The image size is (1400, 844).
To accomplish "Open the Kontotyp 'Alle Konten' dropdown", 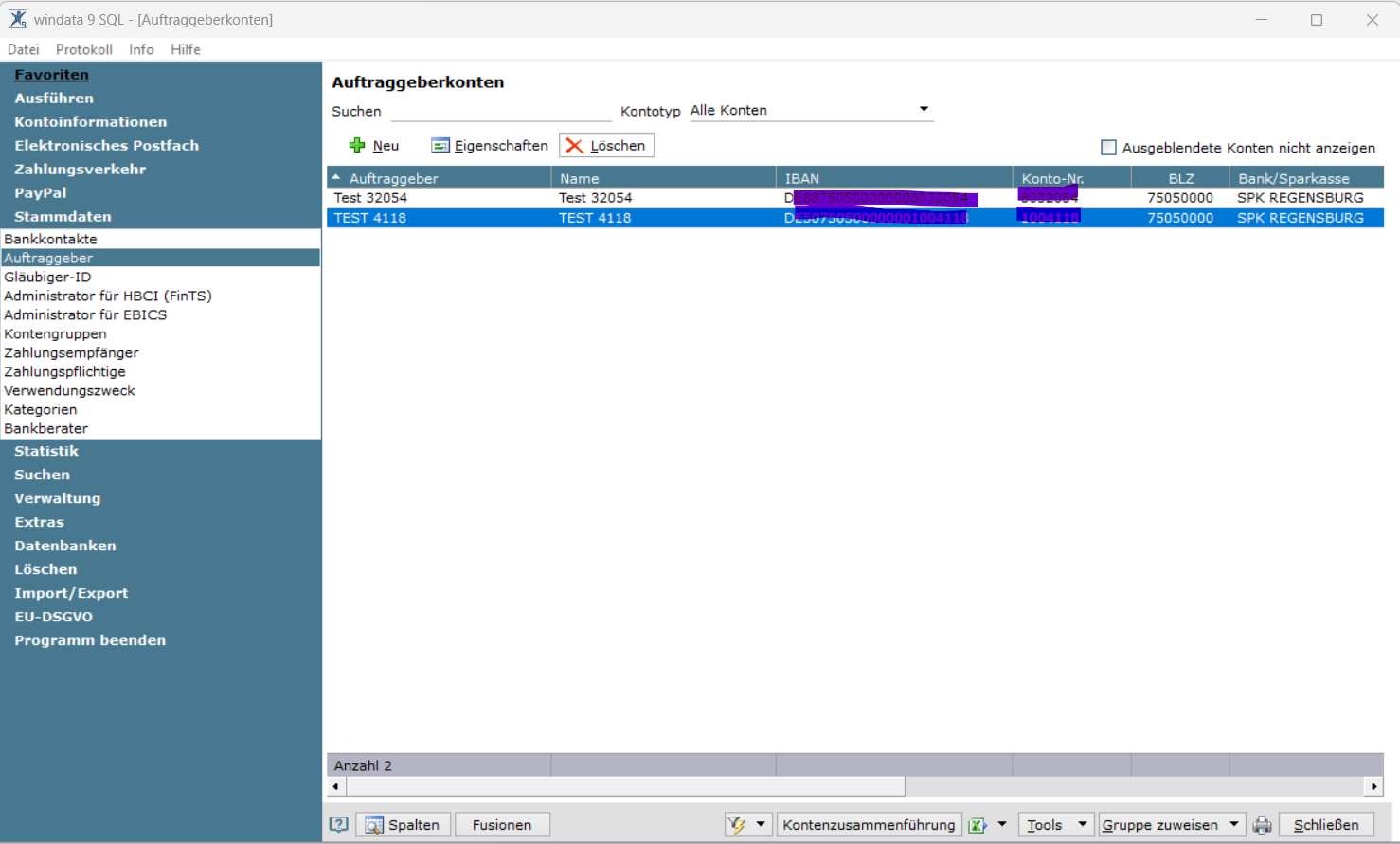I will coord(811,110).
